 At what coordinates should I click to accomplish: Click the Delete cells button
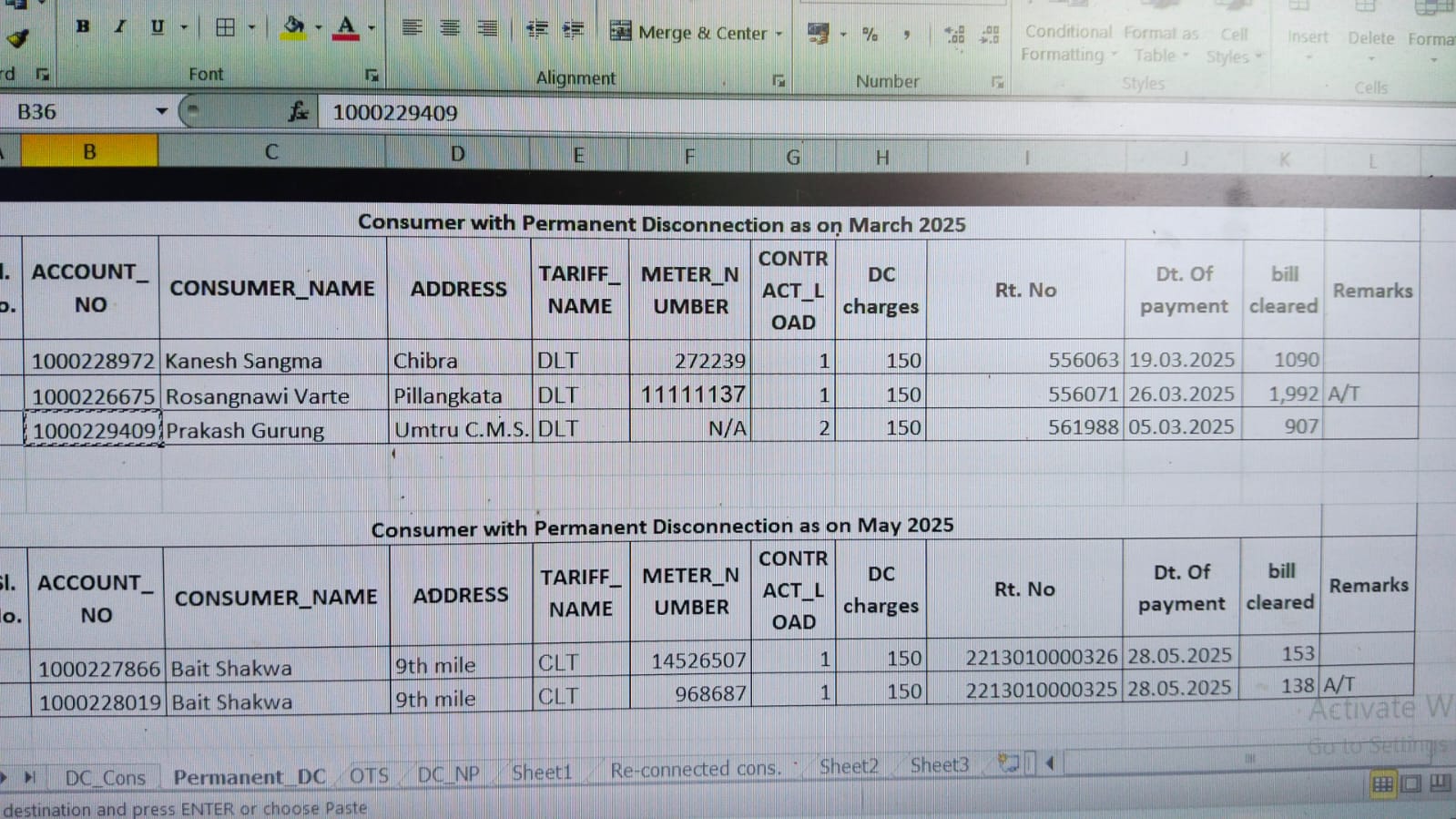pos(1370,37)
